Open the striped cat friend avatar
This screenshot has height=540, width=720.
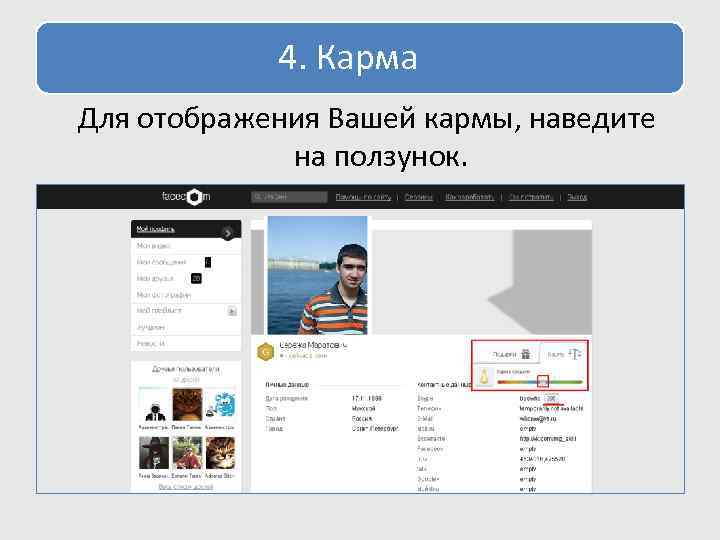tap(220, 453)
